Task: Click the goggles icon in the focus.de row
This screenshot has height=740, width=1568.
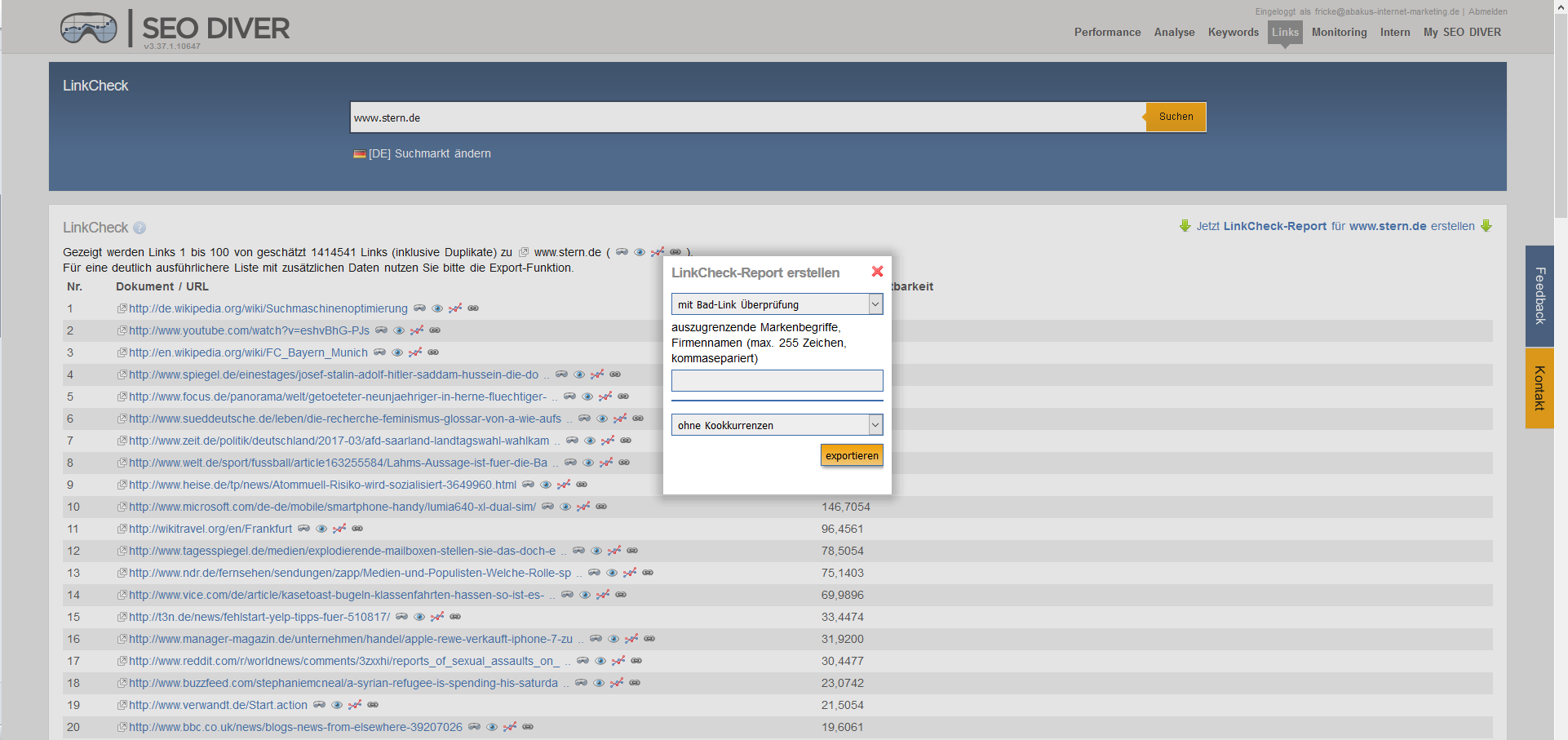Action: coord(569,397)
